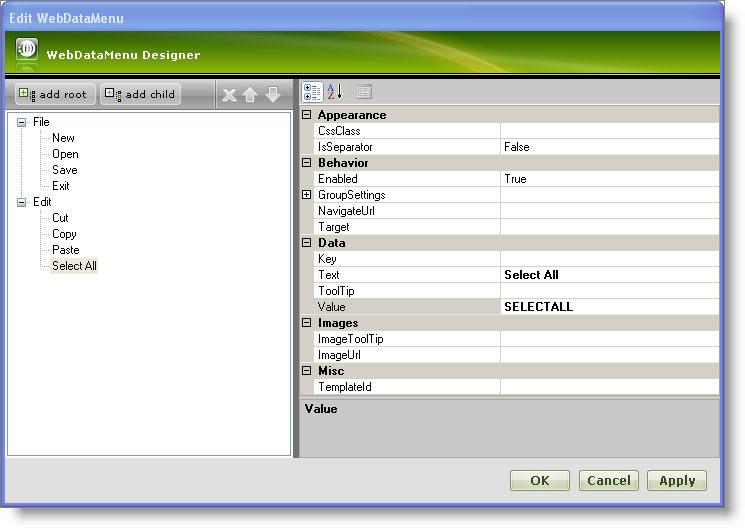The height and width of the screenshot is (528, 745).
Task: Open the Property Pages icon
Action: pyautogui.click(x=364, y=92)
